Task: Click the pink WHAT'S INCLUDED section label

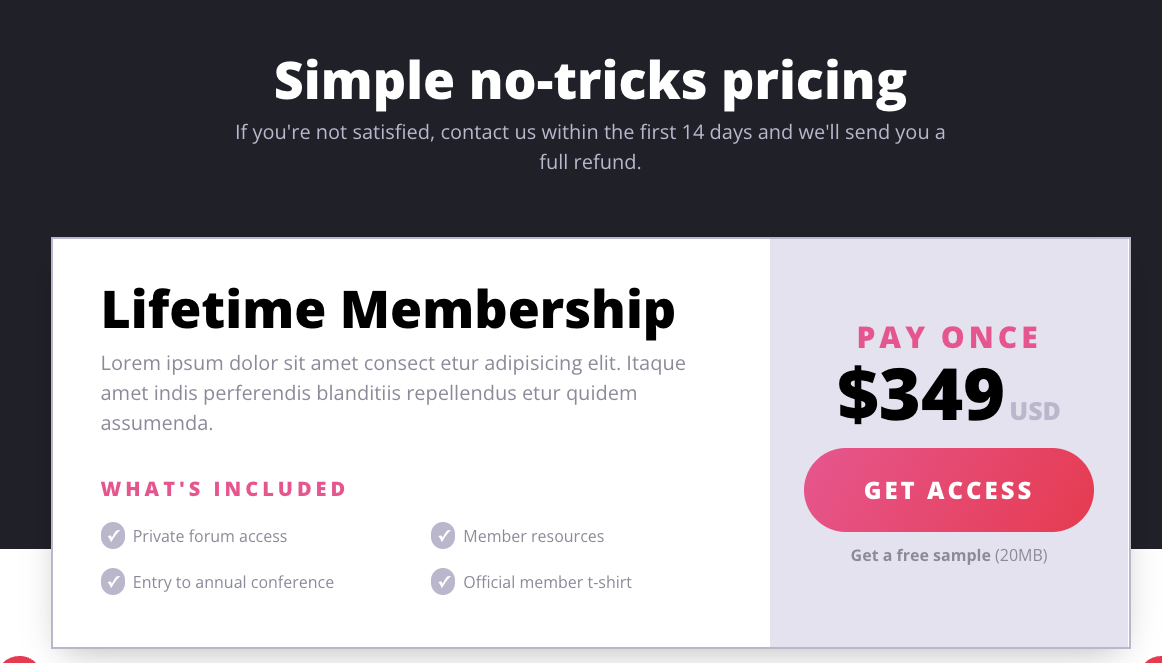Action: click(223, 489)
